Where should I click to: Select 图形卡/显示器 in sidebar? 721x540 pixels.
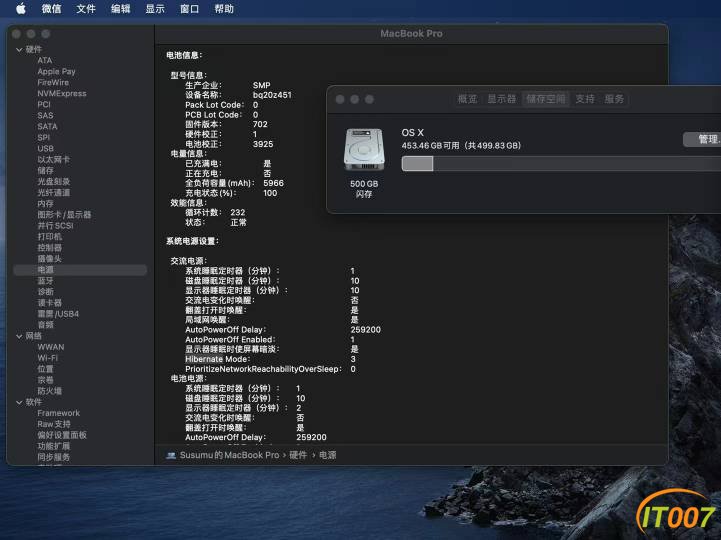coord(64,215)
